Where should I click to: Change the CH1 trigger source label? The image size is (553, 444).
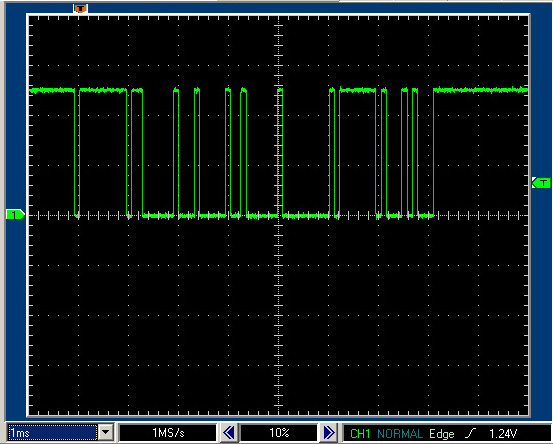coord(360,433)
